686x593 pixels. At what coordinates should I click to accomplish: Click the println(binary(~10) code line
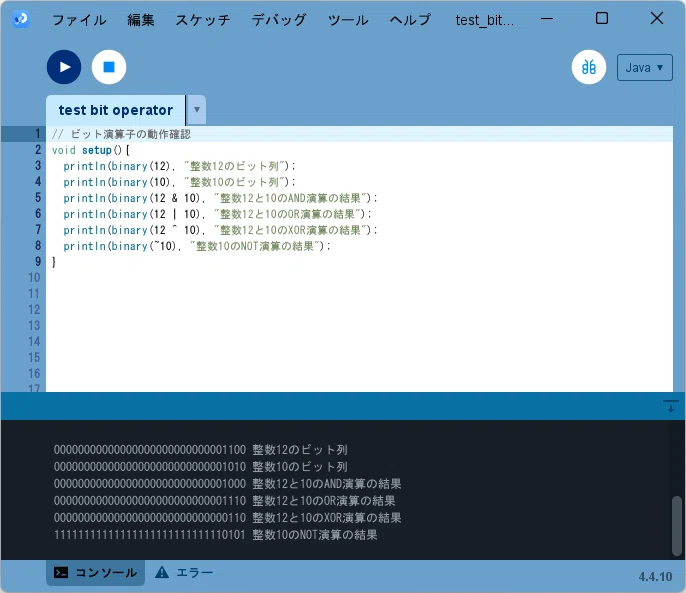pyautogui.click(x=197, y=246)
